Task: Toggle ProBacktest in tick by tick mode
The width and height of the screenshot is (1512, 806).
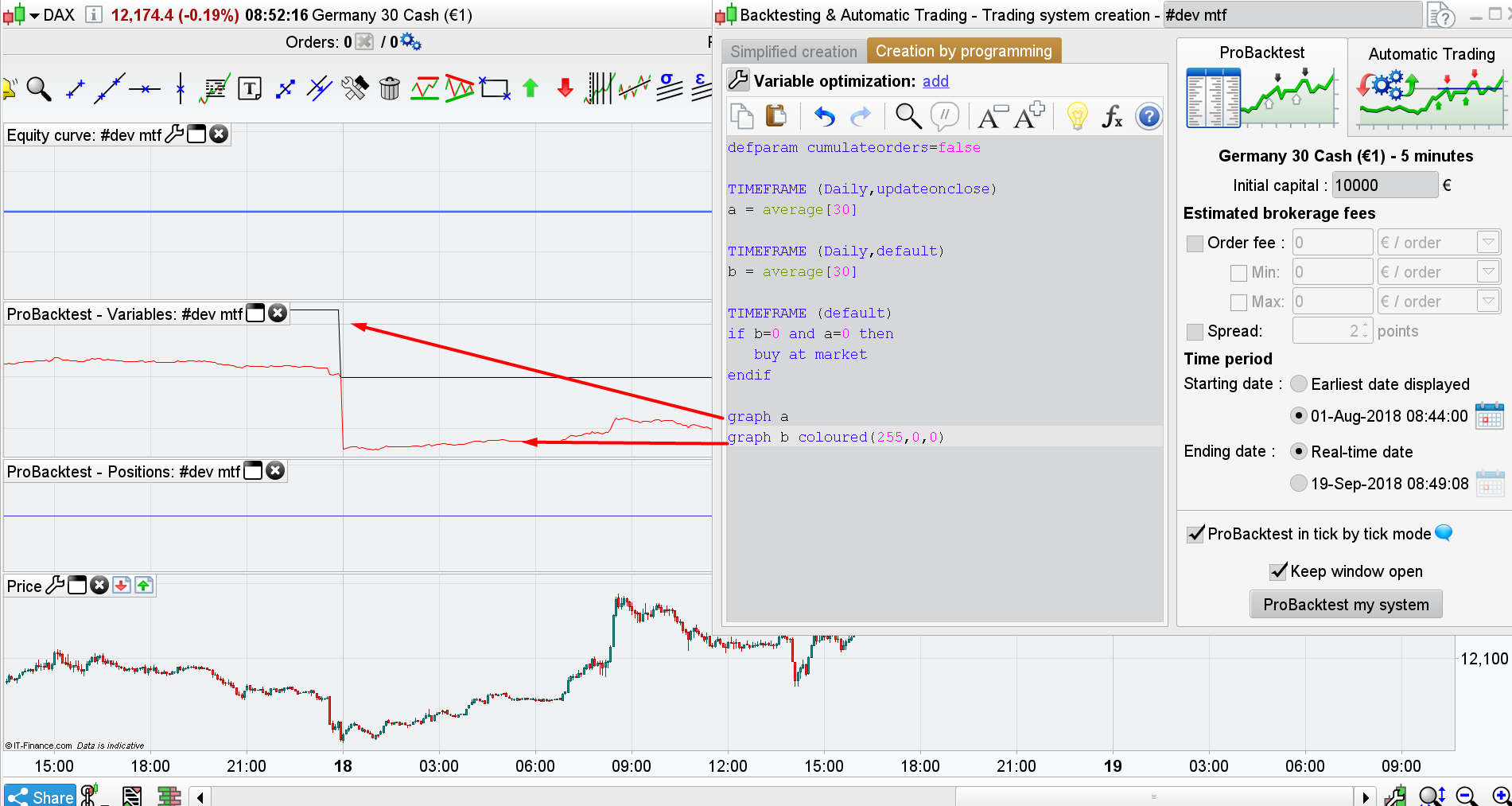Action: coord(1195,534)
